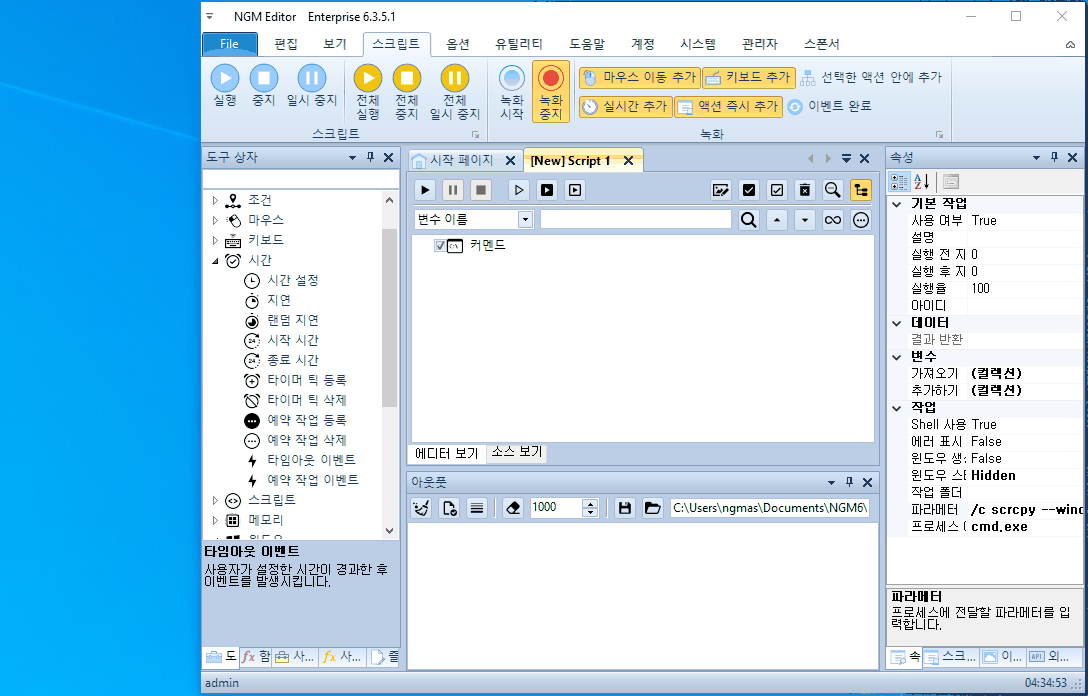Toggle 키보드 추가 option

click(x=749, y=77)
